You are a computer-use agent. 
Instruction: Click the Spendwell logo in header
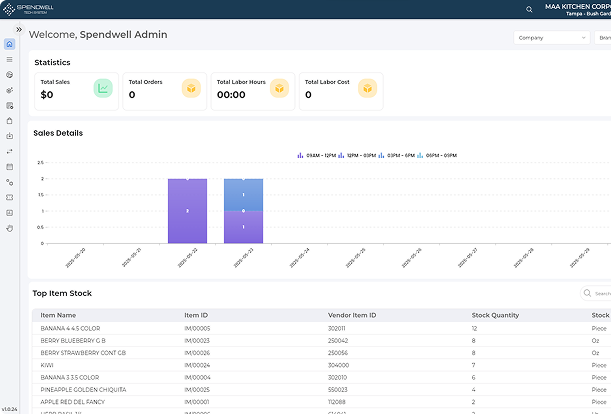[28, 9]
